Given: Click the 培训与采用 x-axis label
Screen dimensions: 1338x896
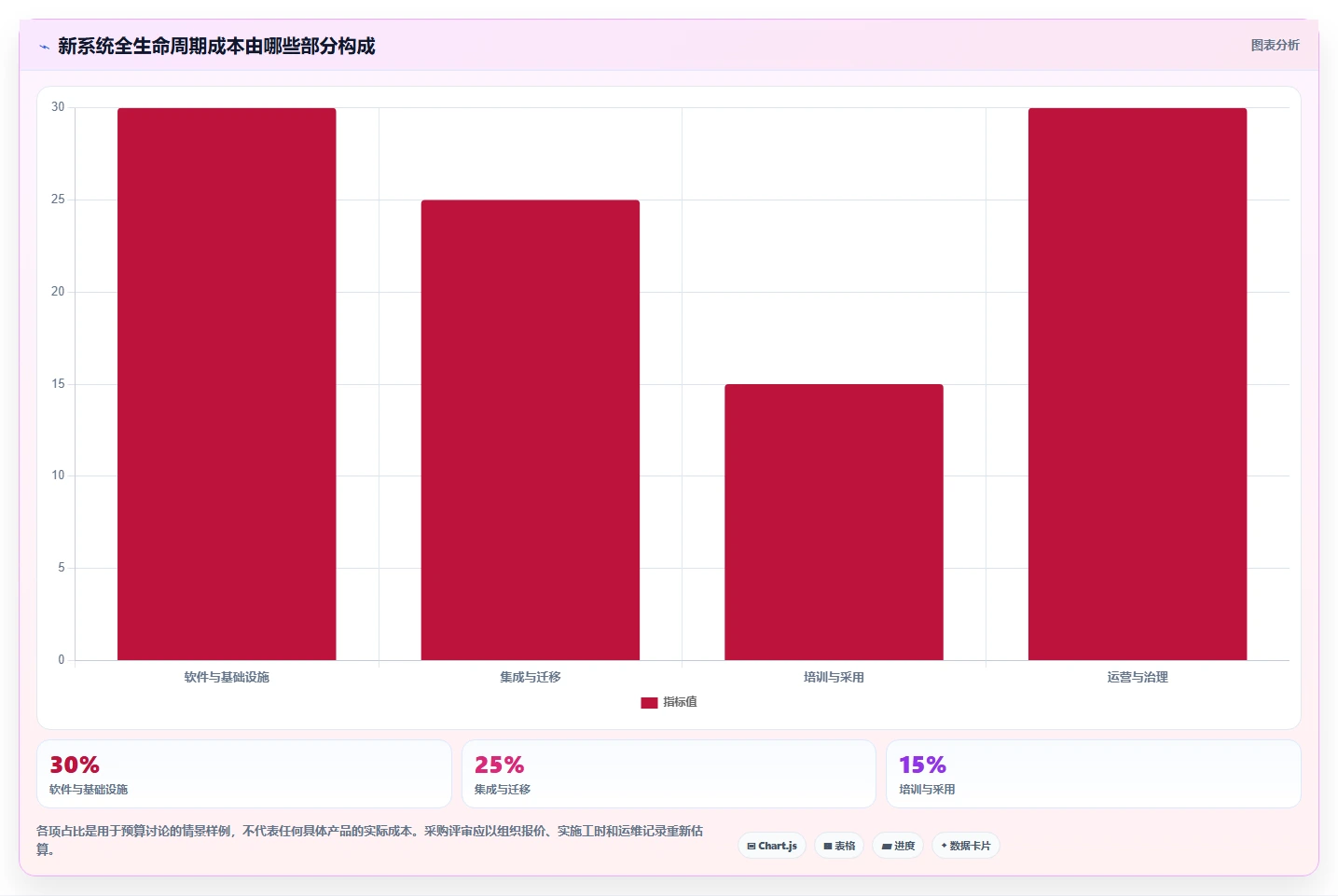Looking at the screenshot, I should click(x=834, y=677).
